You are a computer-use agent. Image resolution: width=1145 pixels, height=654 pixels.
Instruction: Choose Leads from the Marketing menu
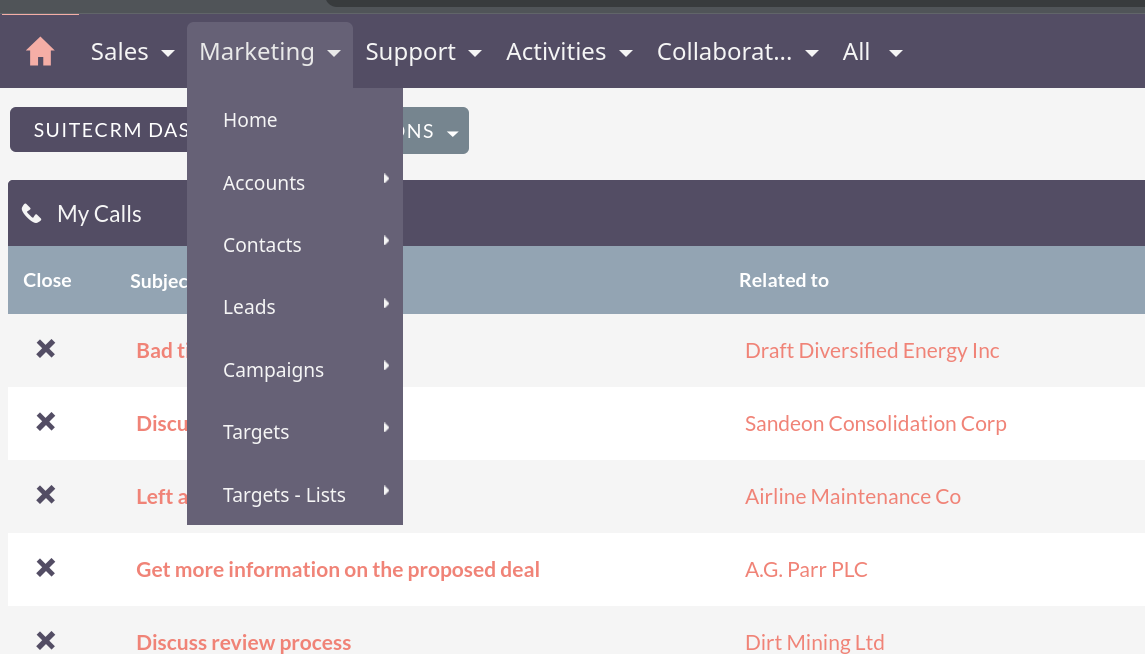249,307
